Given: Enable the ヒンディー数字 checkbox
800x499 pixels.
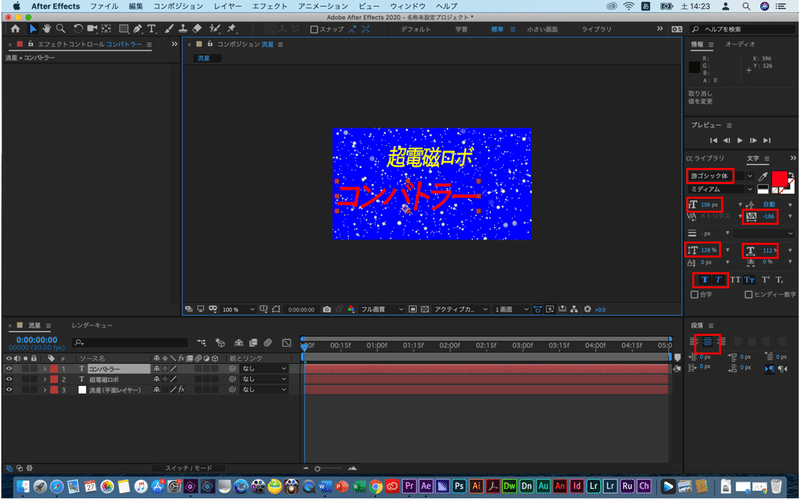Looking at the screenshot, I should pyautogui.click(x=748, y=294).
